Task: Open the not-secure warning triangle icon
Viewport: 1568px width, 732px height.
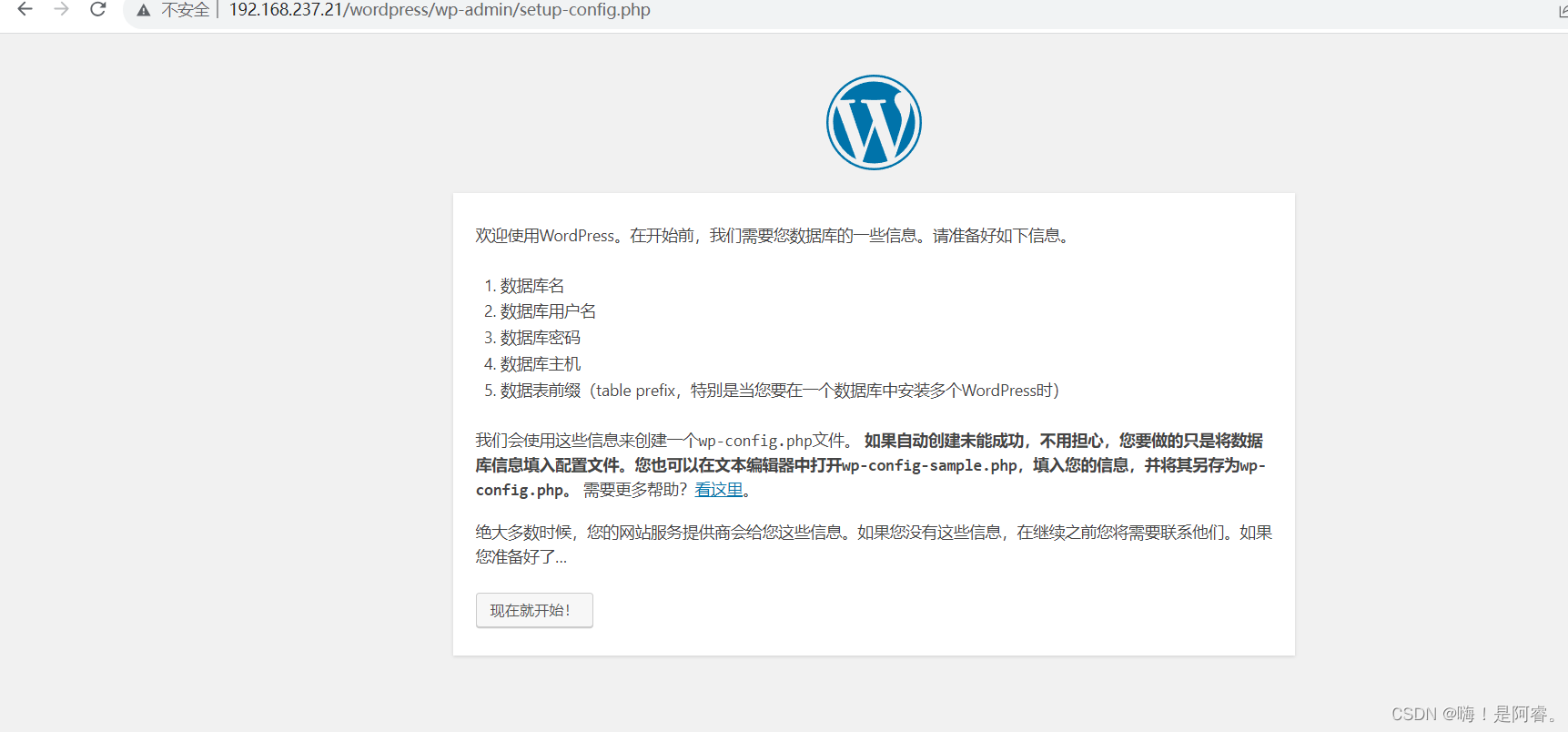Action: point(144,10)
